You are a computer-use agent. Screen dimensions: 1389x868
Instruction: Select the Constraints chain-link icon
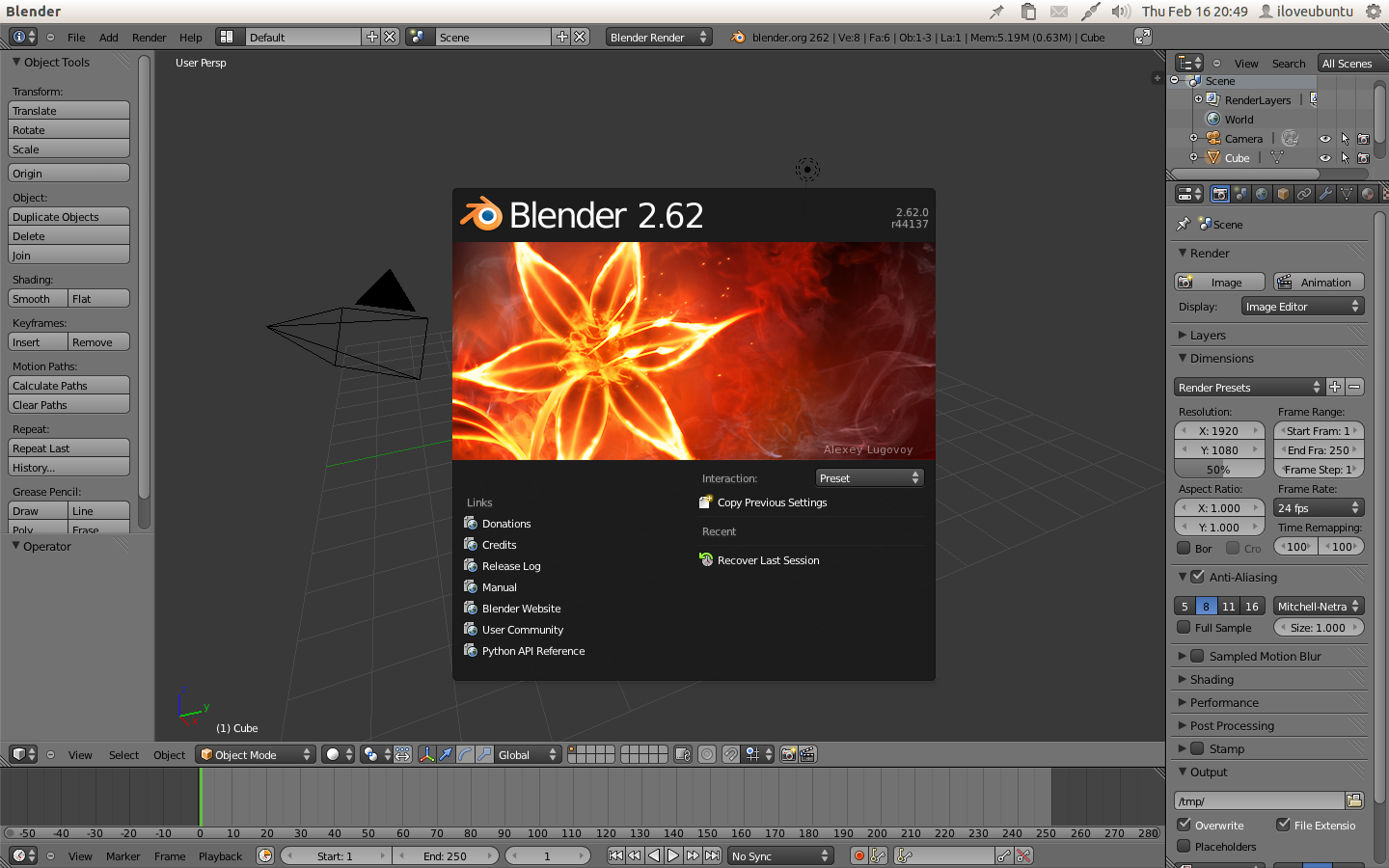1304,193
